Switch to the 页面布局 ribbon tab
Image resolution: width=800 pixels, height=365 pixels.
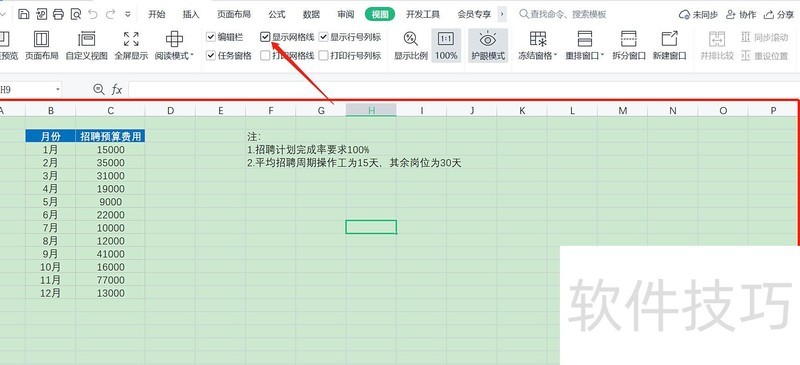tap(234, 14)
